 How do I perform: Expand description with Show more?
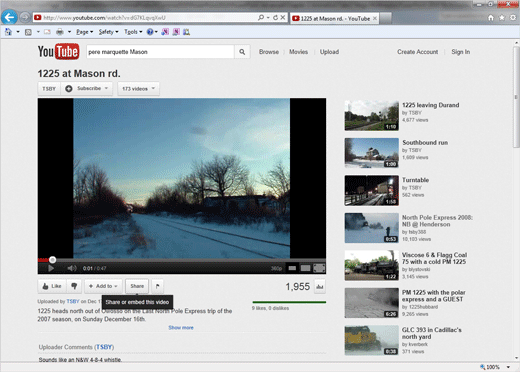(x=181, y=328)
